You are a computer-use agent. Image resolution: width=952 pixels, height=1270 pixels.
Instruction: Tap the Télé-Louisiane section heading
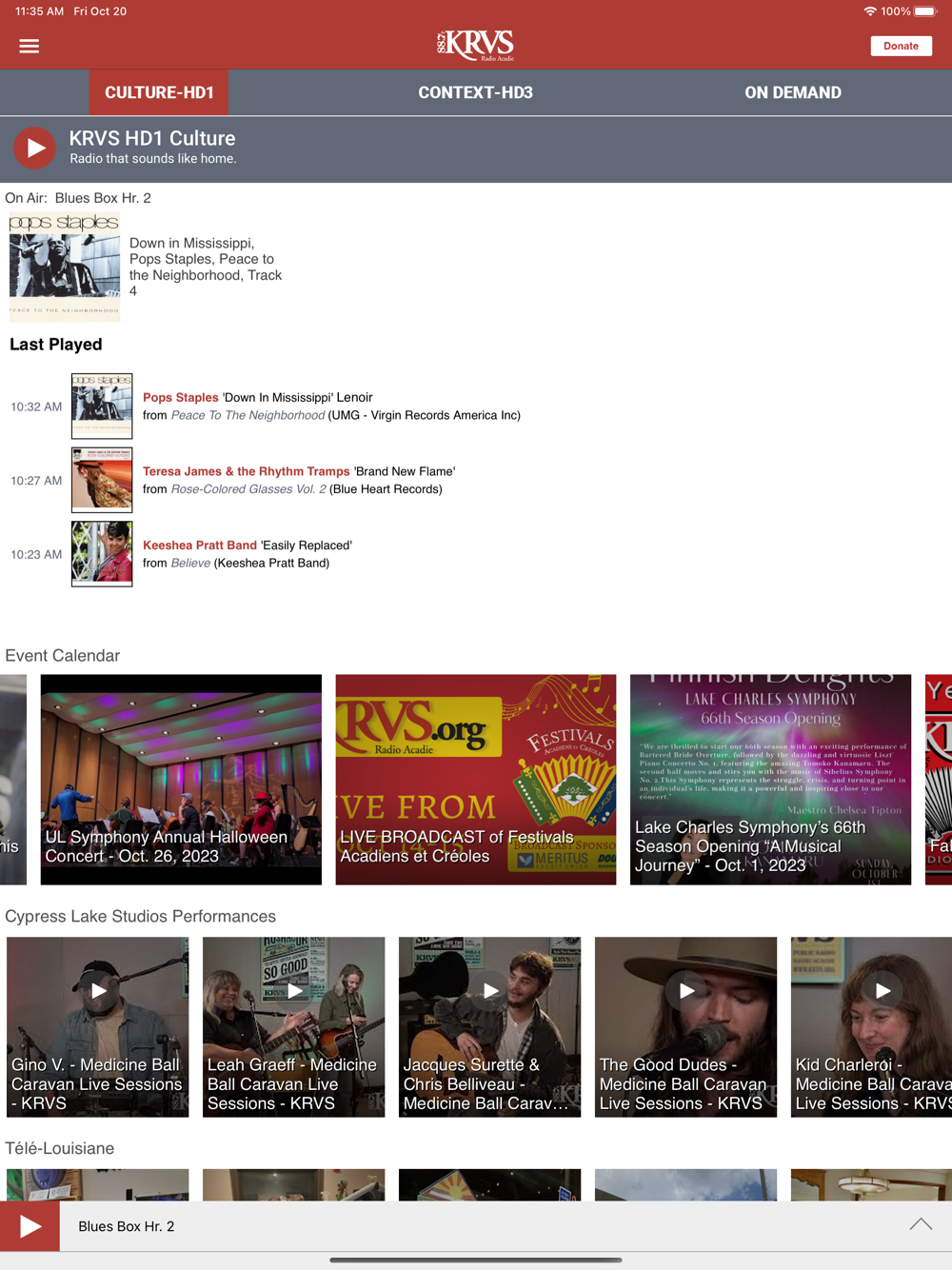(60, 1148)
